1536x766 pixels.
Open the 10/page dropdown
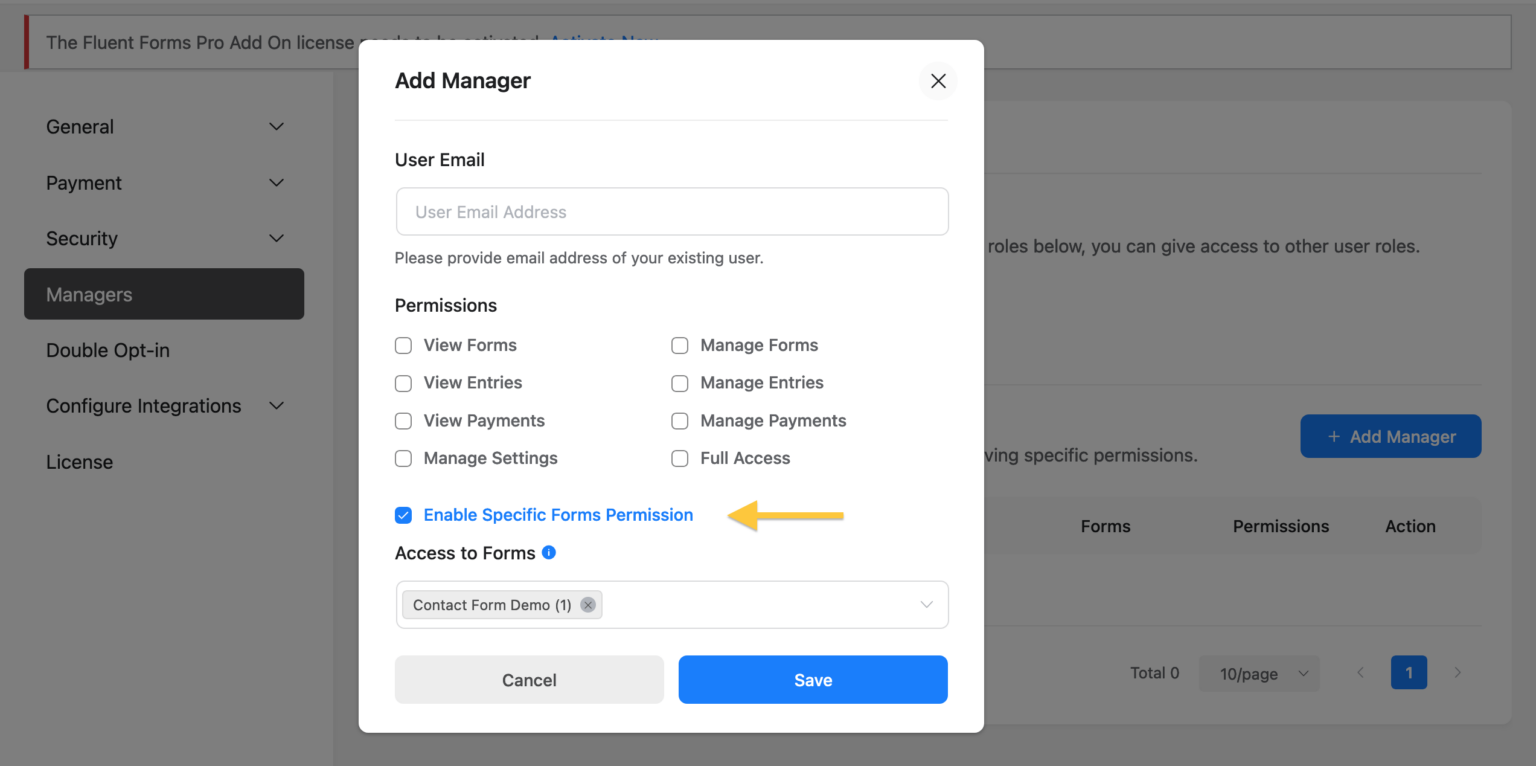(x=1259, y=673)
